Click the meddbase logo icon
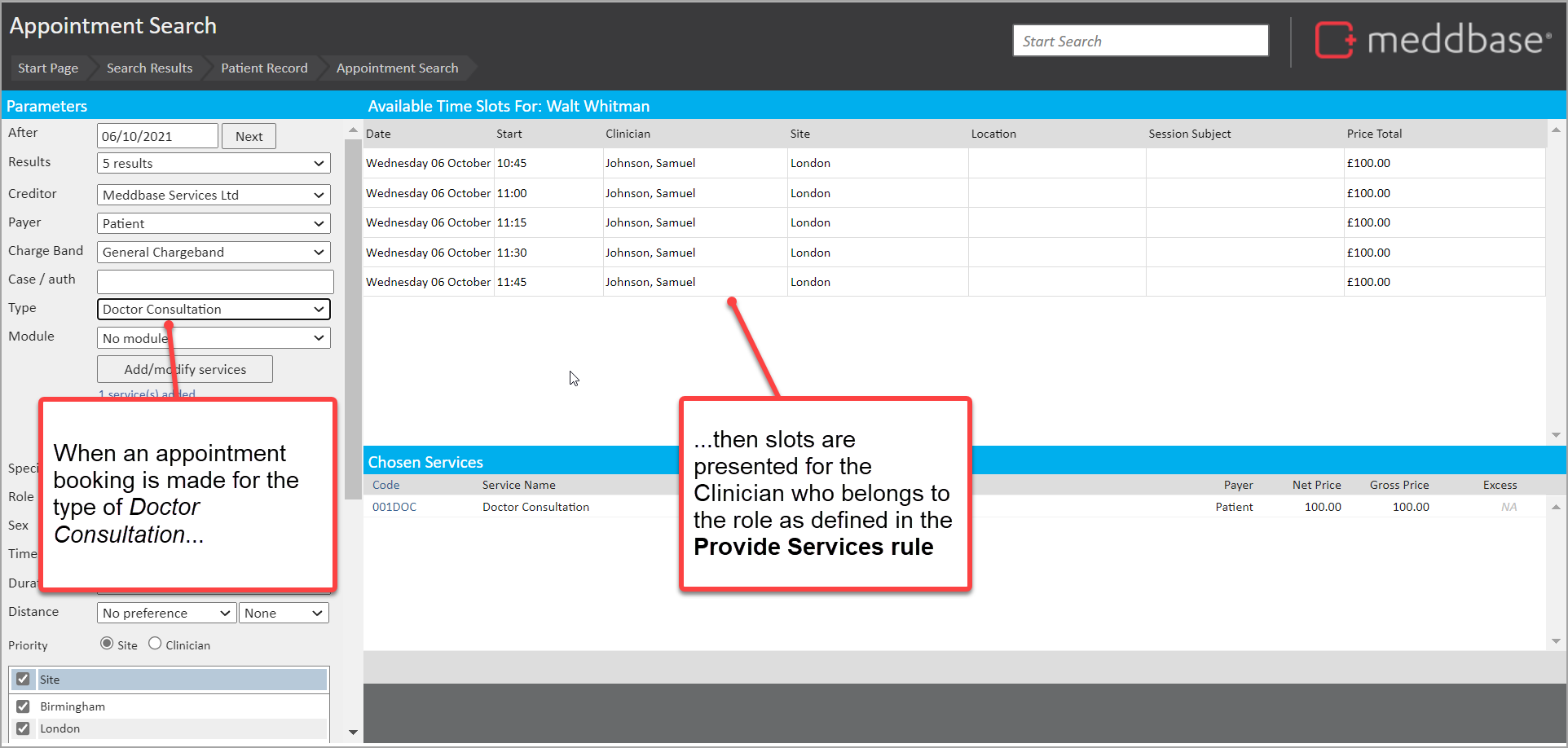1568x748 pixels. coord(1334,40)
